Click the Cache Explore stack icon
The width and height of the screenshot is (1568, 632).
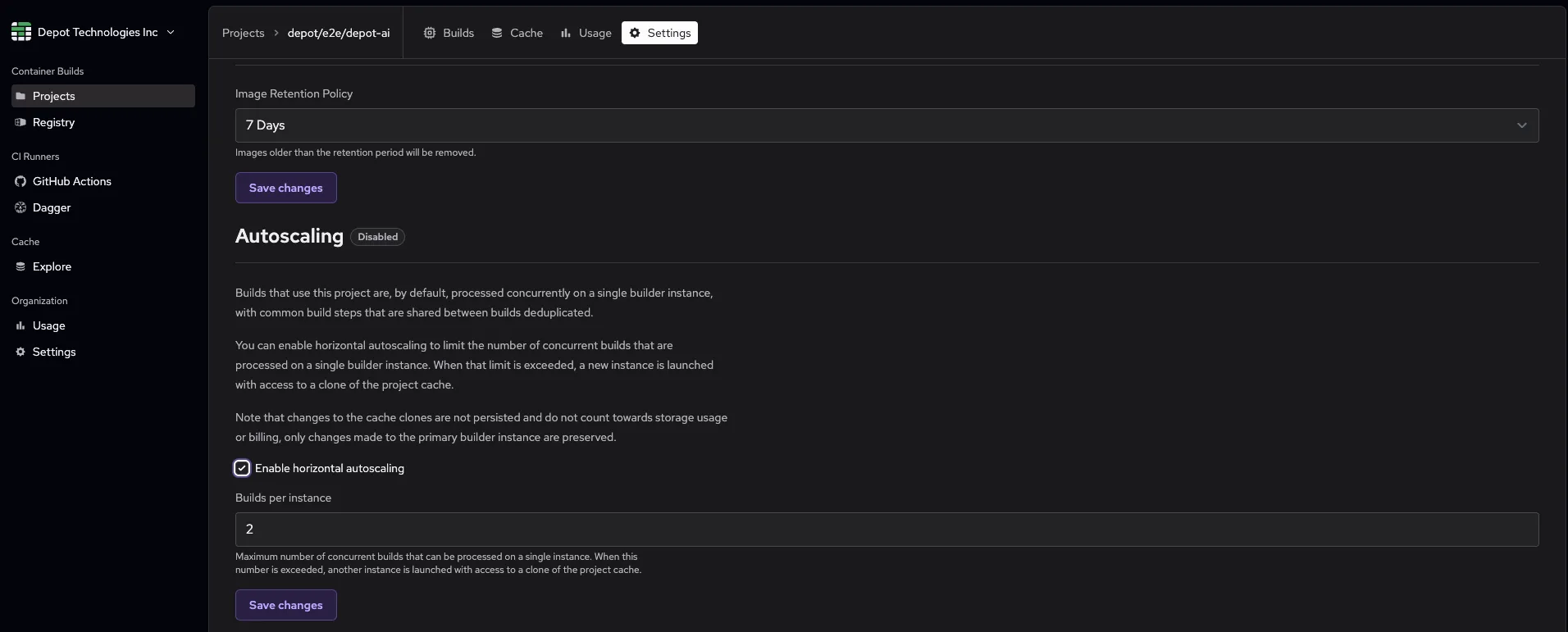(x=21, y=266)
